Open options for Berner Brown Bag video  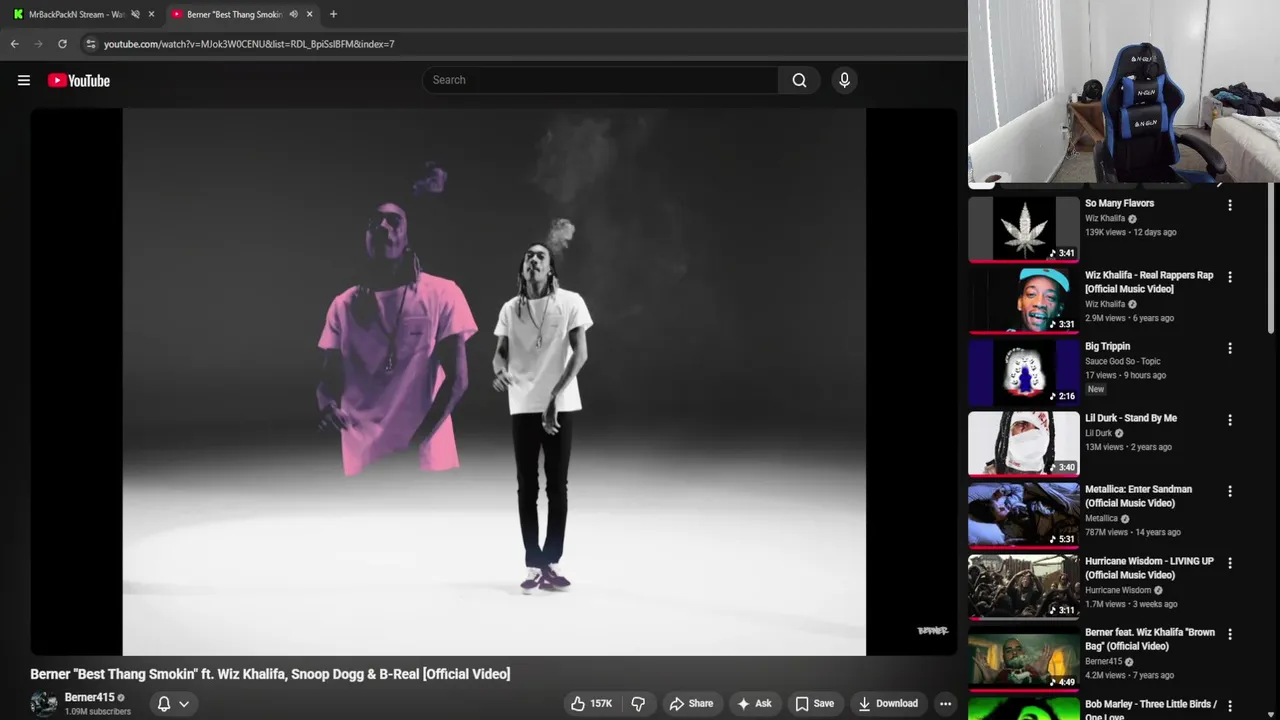tap(1230, 634)
